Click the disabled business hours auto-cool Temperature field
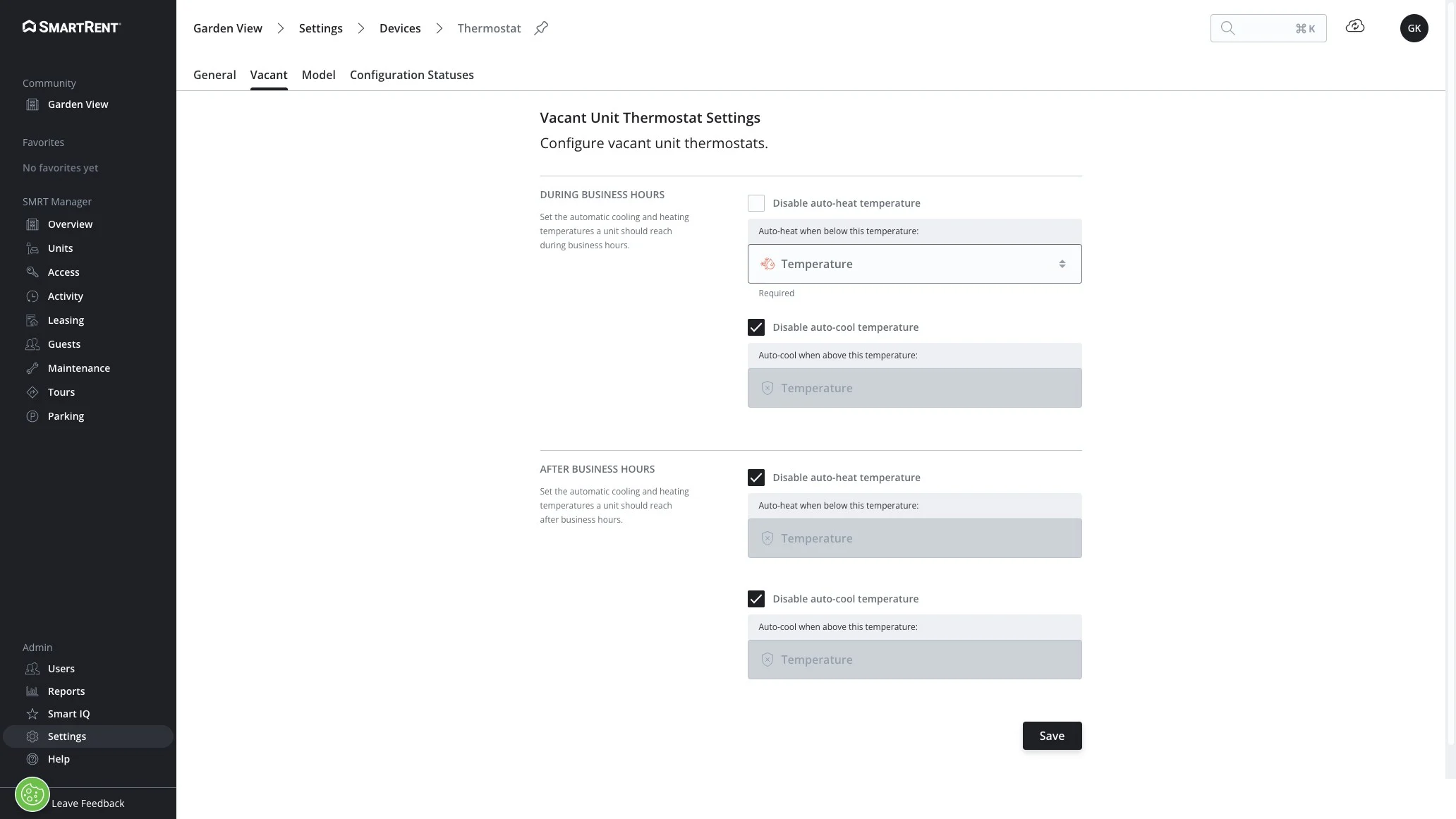1456x819 pixels. pos(915,388)
